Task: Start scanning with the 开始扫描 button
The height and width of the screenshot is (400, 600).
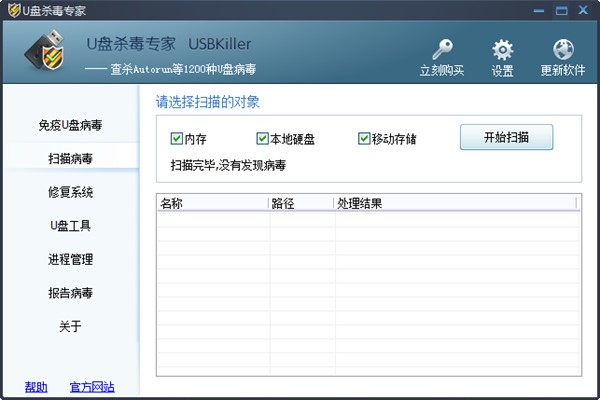Action: click(x=506, y=137)
